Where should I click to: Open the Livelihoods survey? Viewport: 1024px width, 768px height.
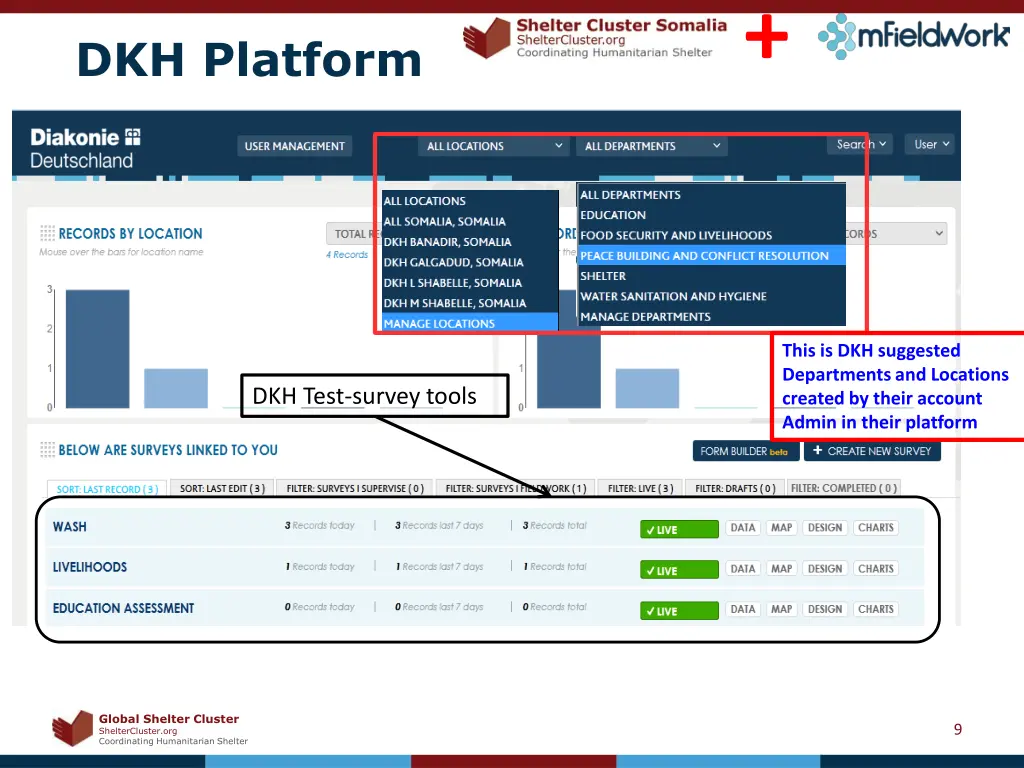point(89,567)
